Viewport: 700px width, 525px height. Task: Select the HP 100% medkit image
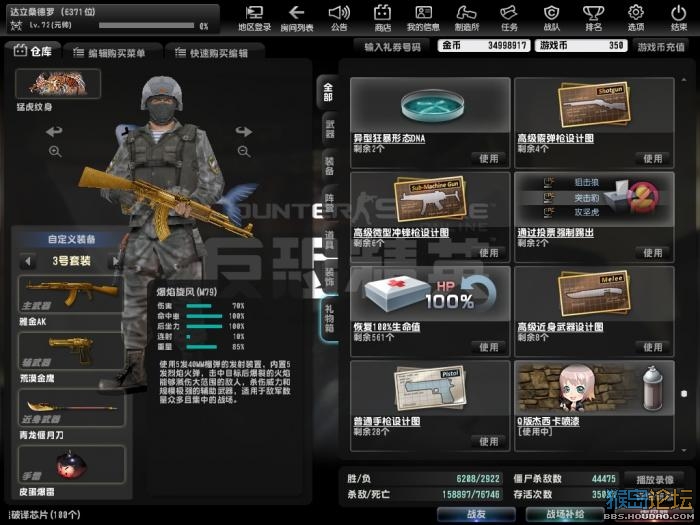tap(430, 294)
